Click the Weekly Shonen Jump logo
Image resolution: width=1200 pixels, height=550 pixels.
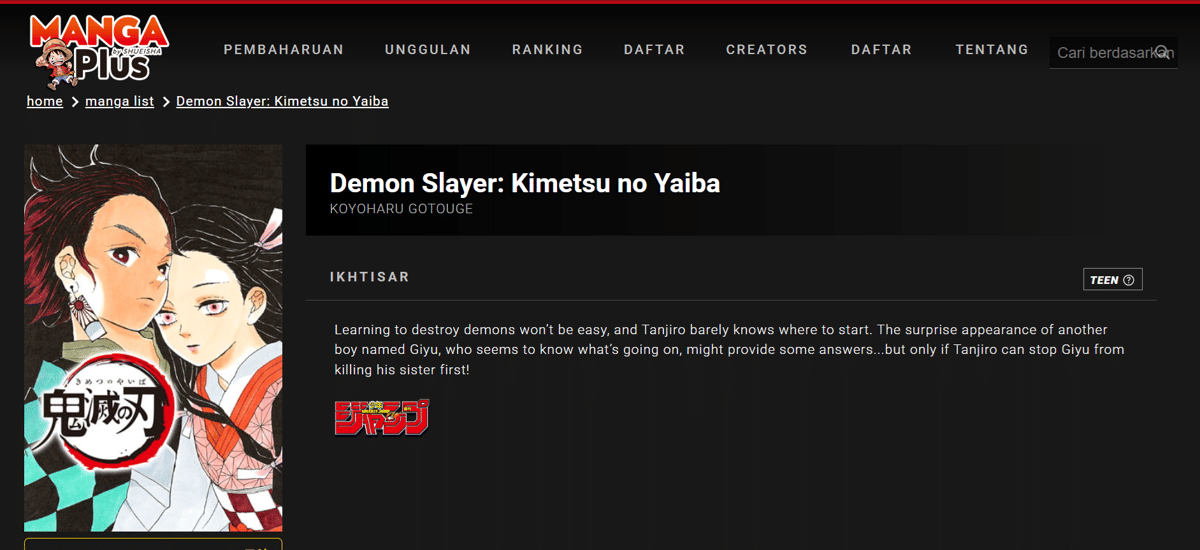click(x=382, y=417)
